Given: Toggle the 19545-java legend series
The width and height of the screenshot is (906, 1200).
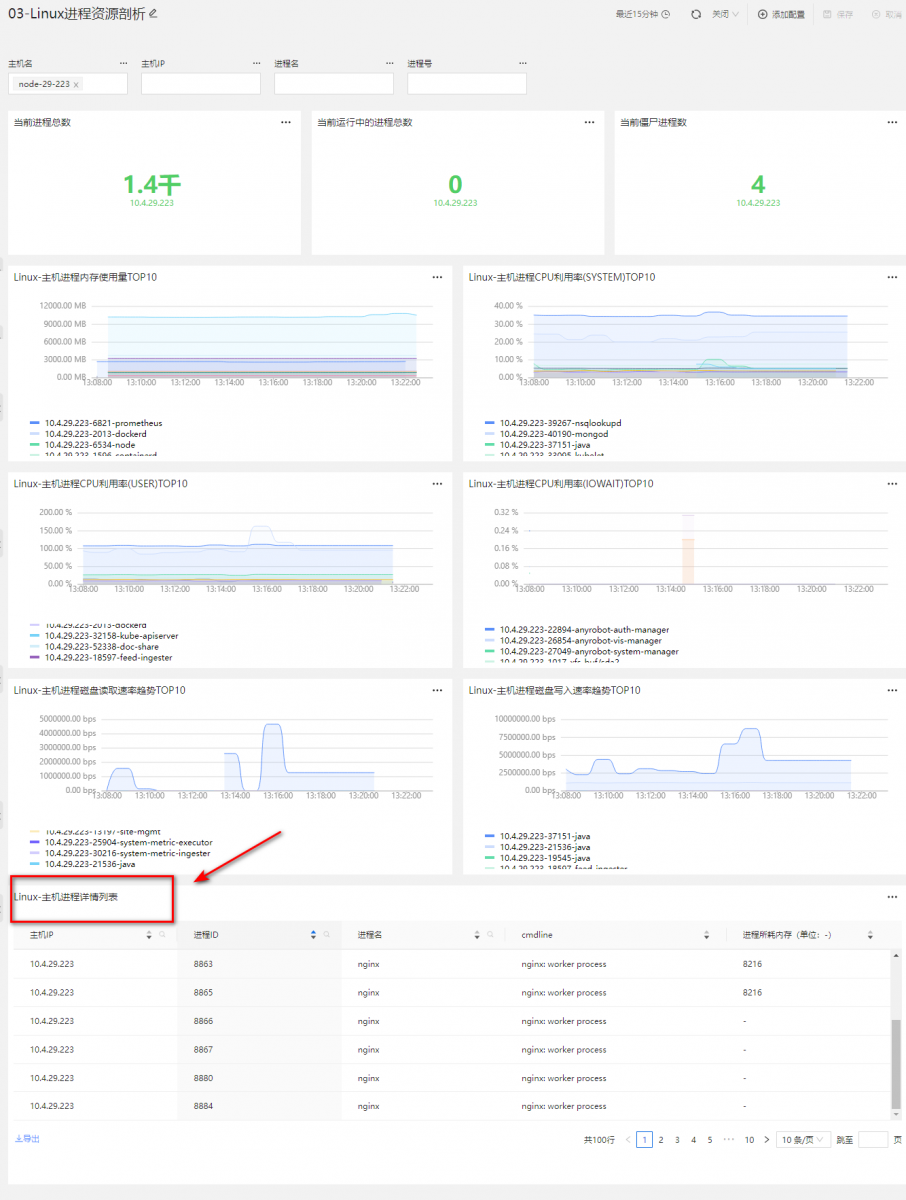Looking at the screenshot, I should point(537,858).
